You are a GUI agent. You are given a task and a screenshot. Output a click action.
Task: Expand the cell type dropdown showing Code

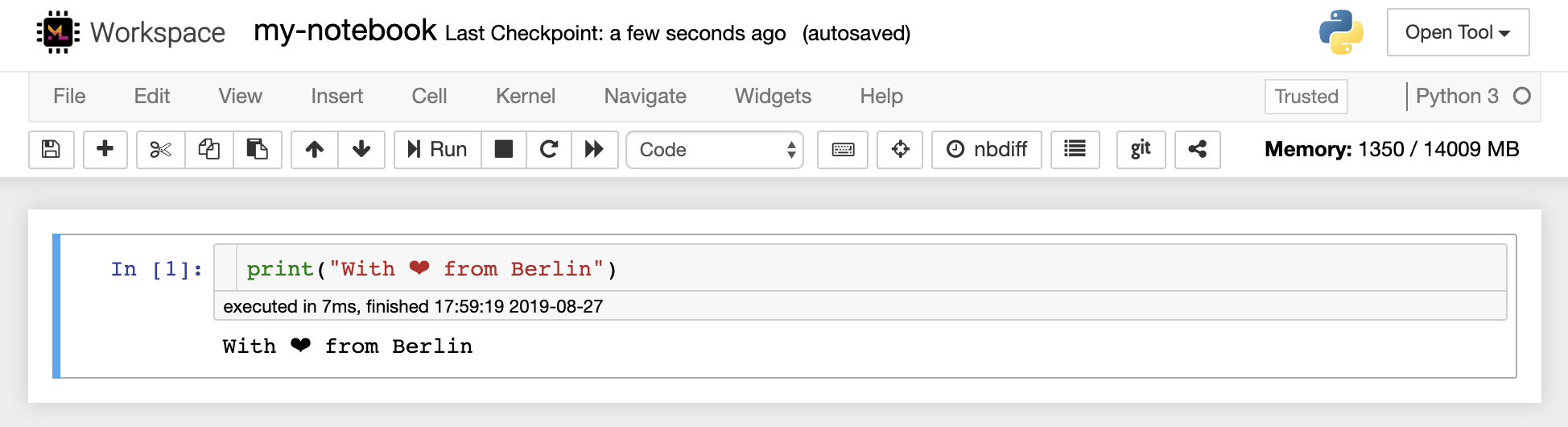[x=715, y=150]
